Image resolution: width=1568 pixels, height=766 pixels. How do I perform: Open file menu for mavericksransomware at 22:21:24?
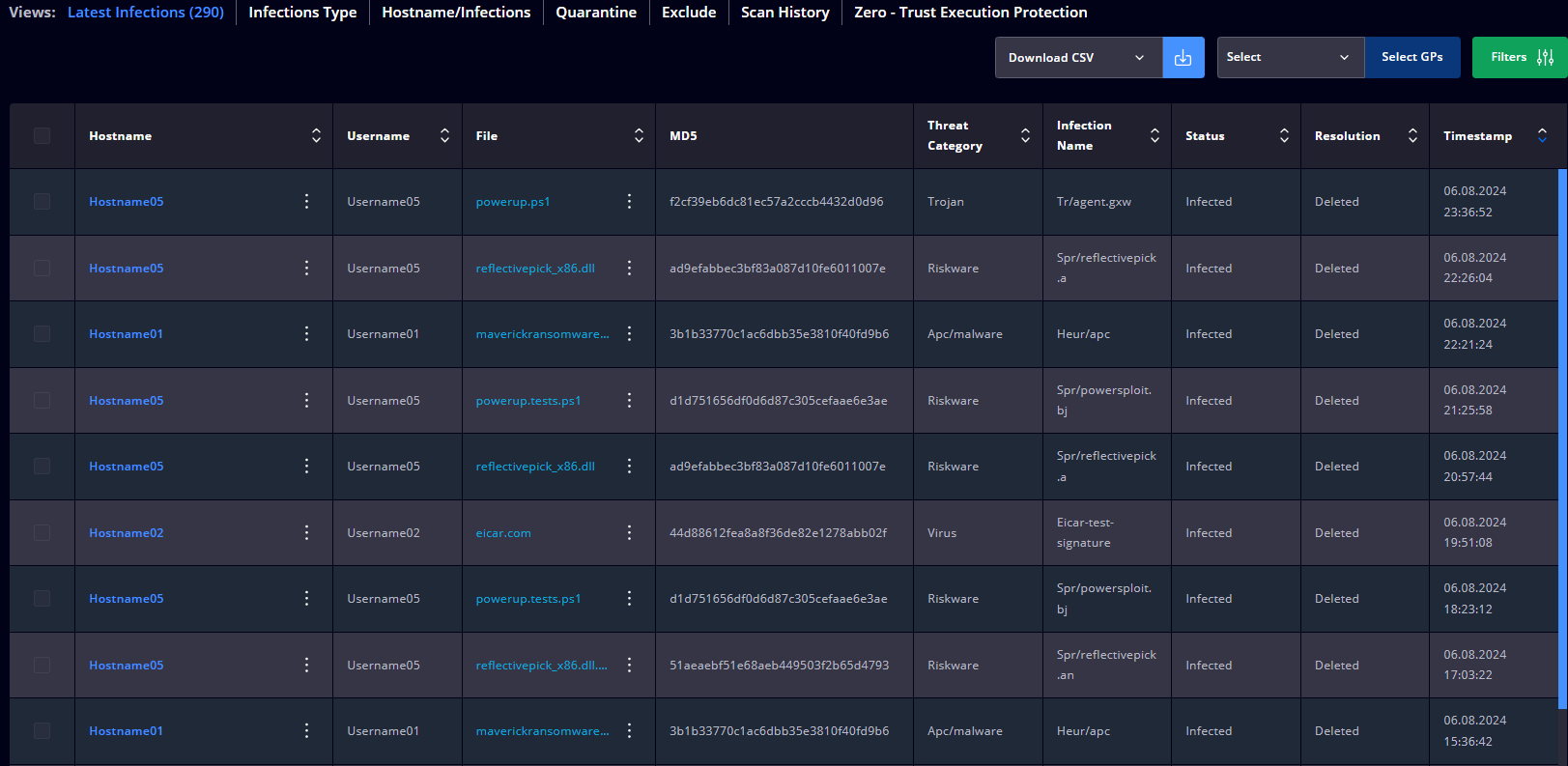pyautogui.click(x=629, y=333)
